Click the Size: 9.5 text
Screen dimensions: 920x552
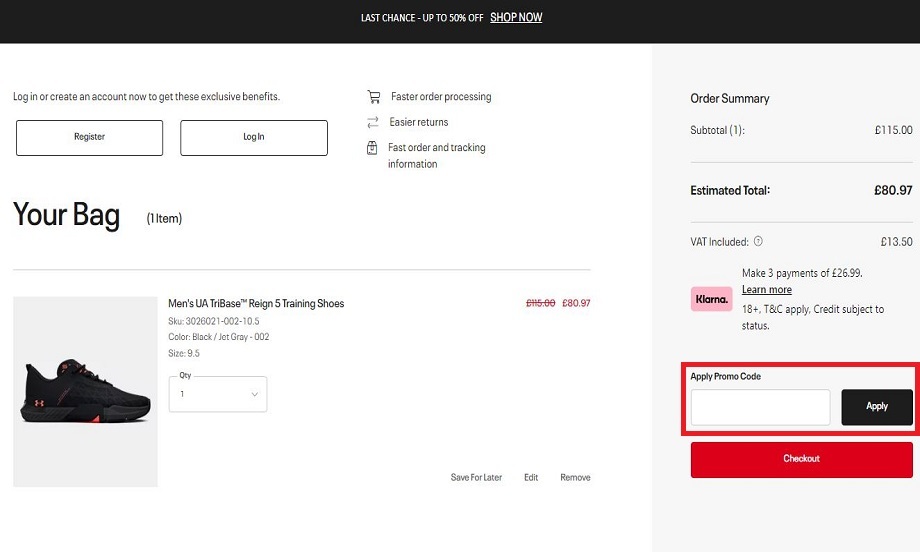[184, 354]
